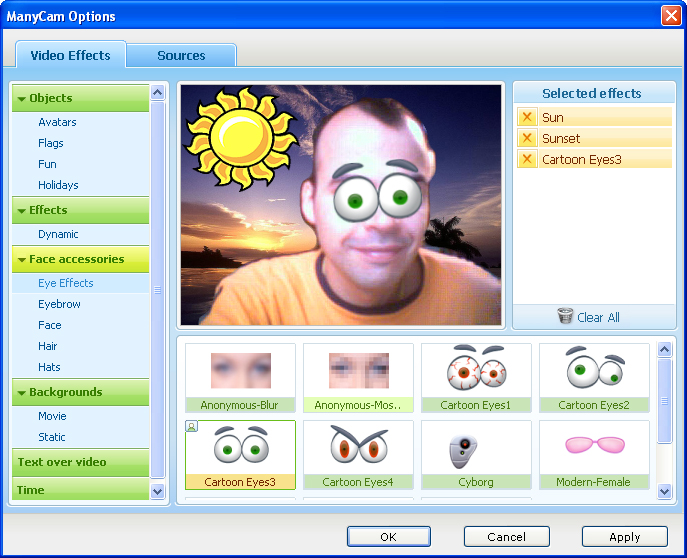
Task: Remove Cartoon Eyes3 from the selected effects
Action: coord(527,159)
